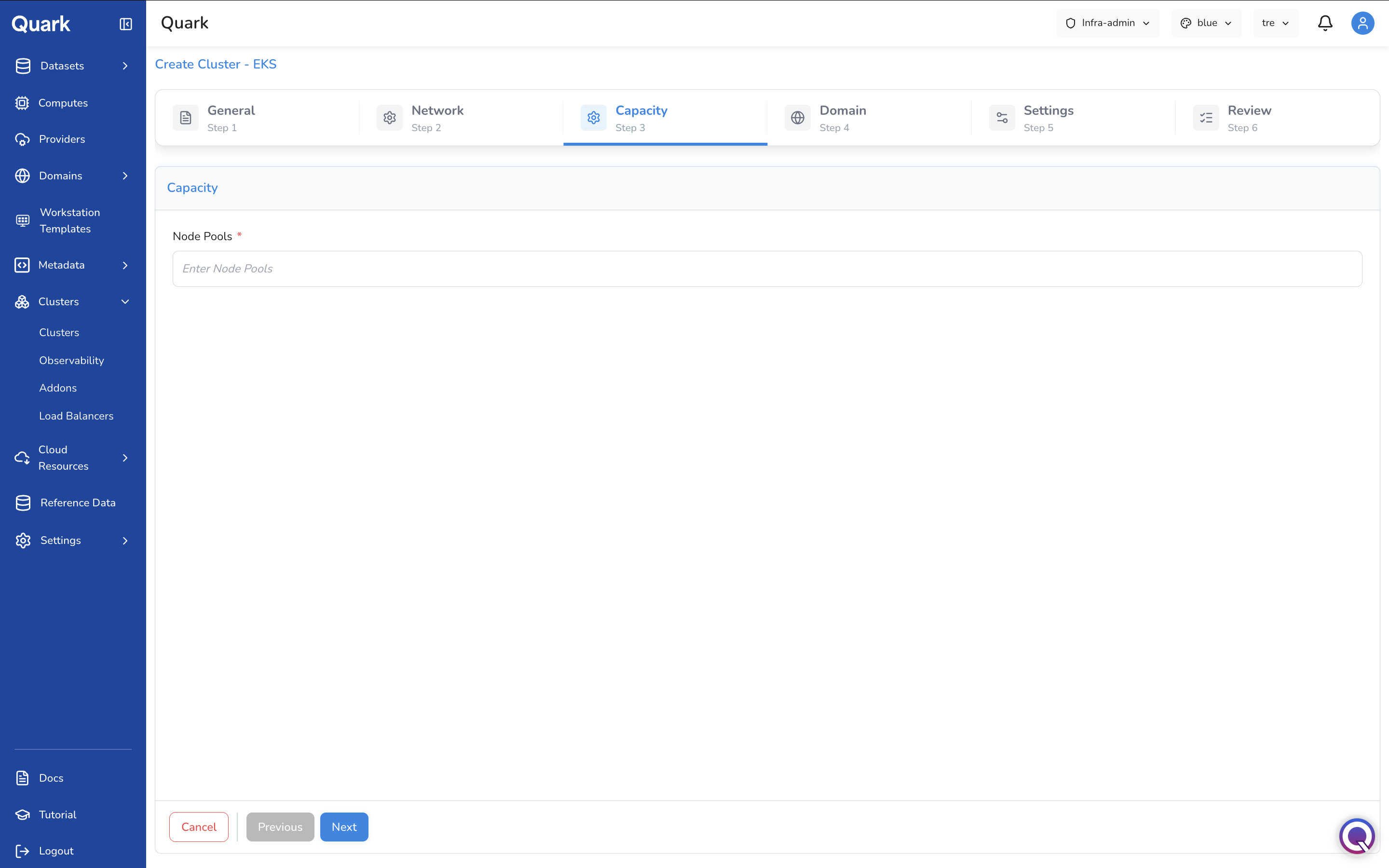Click the Domain step globe icon
This screenshot has height=868, width=1389.
point(798,118)
